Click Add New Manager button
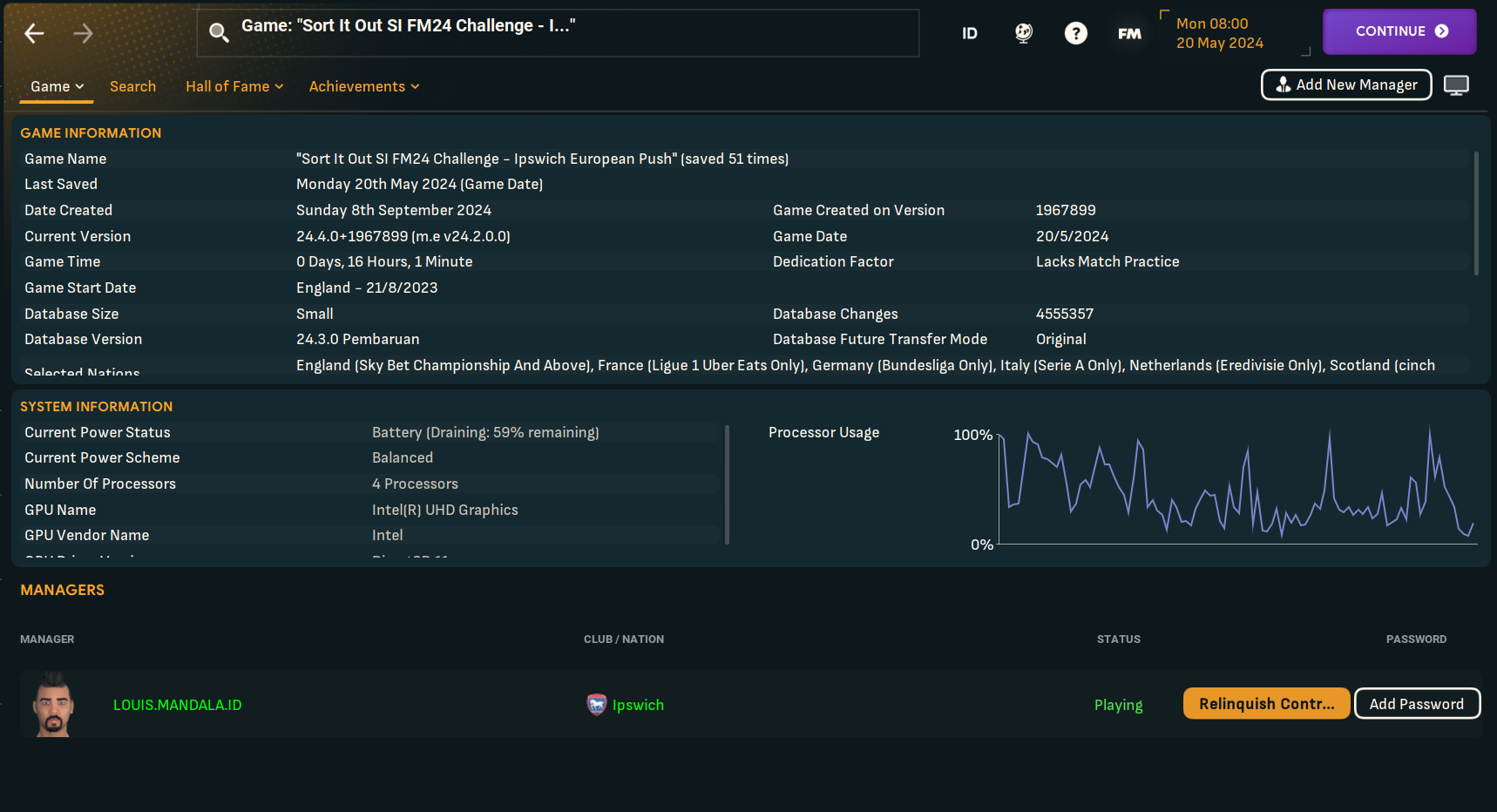This screenshot has height=812, width=1497. tap(1346, 85)
